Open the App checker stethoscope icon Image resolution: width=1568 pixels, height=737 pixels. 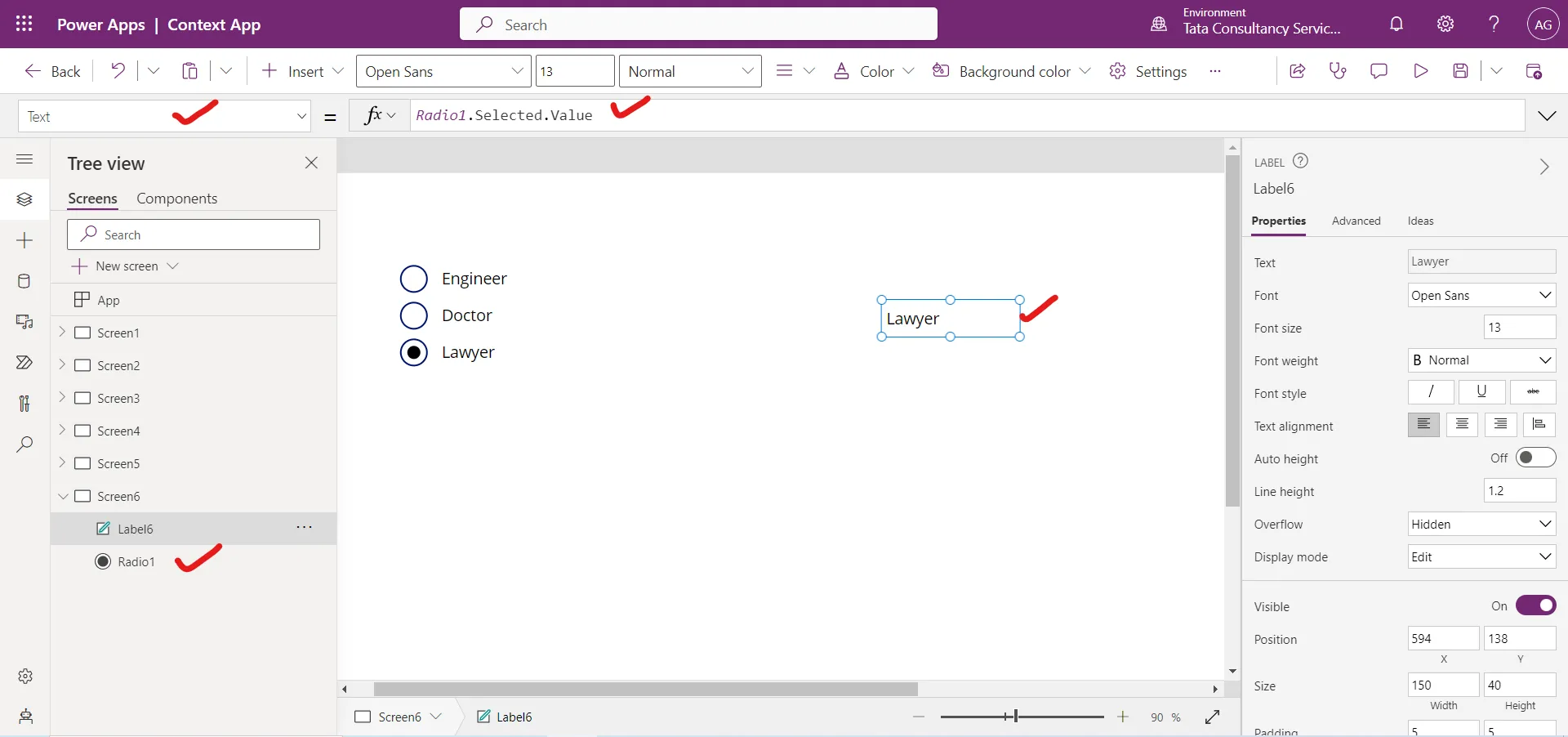click(x=1338, y=71)
